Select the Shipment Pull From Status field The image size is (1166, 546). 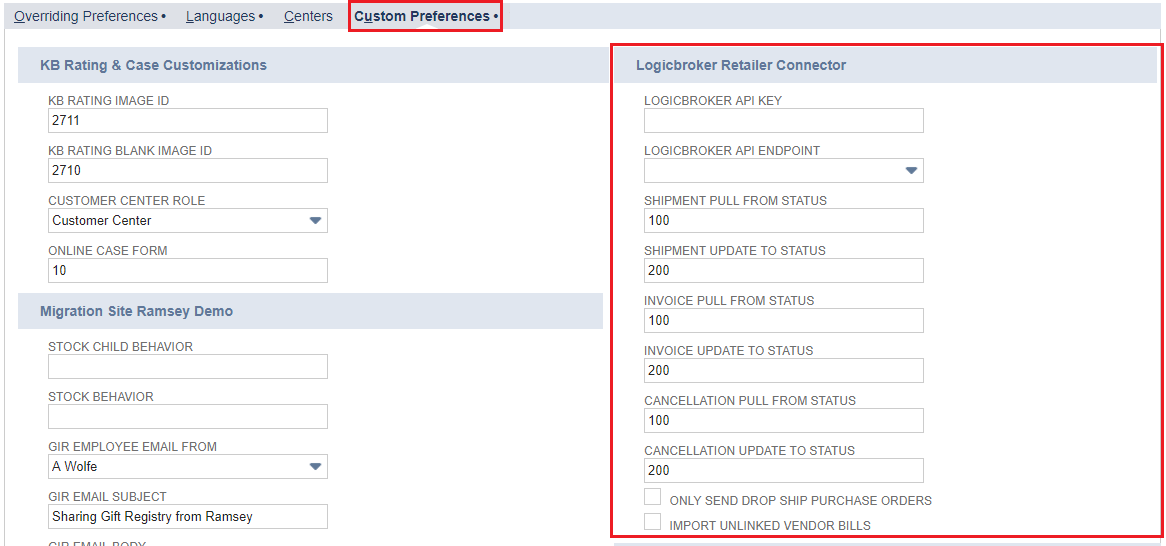(783, 221)
